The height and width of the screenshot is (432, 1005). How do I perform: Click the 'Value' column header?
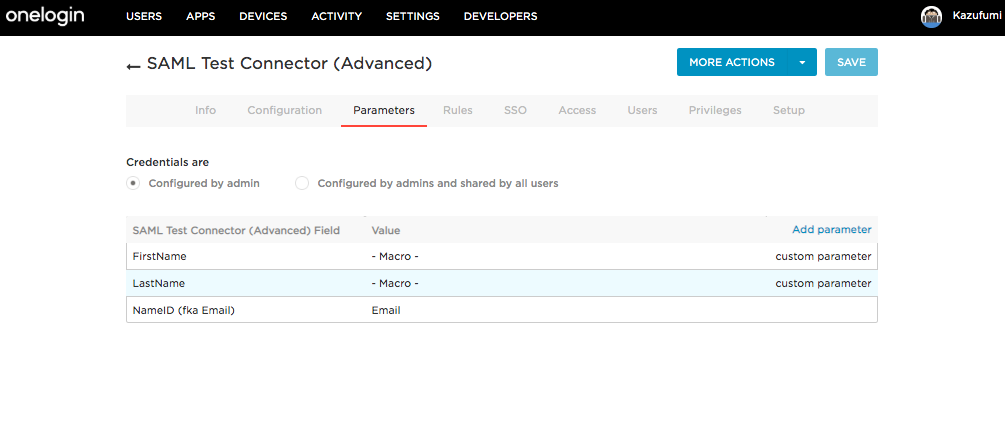[386, 230]
